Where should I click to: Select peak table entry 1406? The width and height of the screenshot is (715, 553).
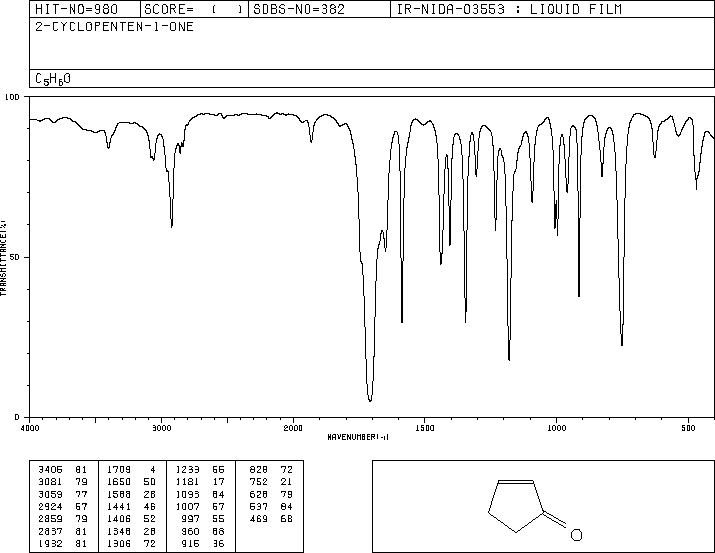(x=119, y=519)
